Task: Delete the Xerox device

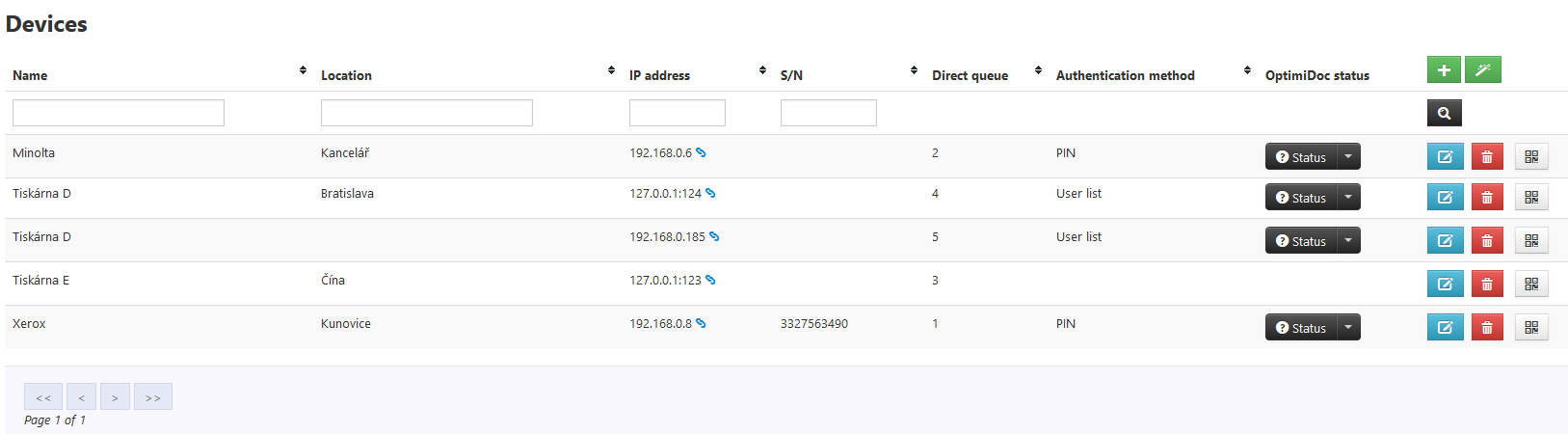Action: [1486, 328]
